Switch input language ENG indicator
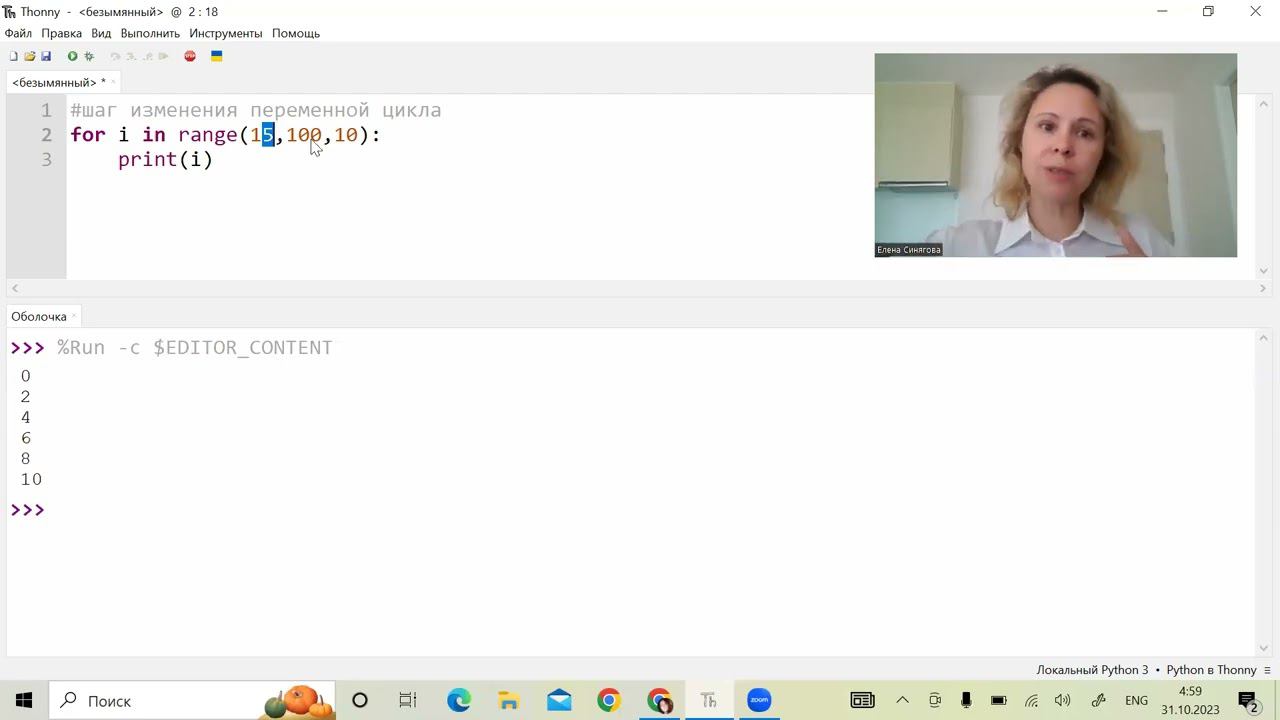Viewport: 1280px width, 720px height. (x=1136, y=700)
